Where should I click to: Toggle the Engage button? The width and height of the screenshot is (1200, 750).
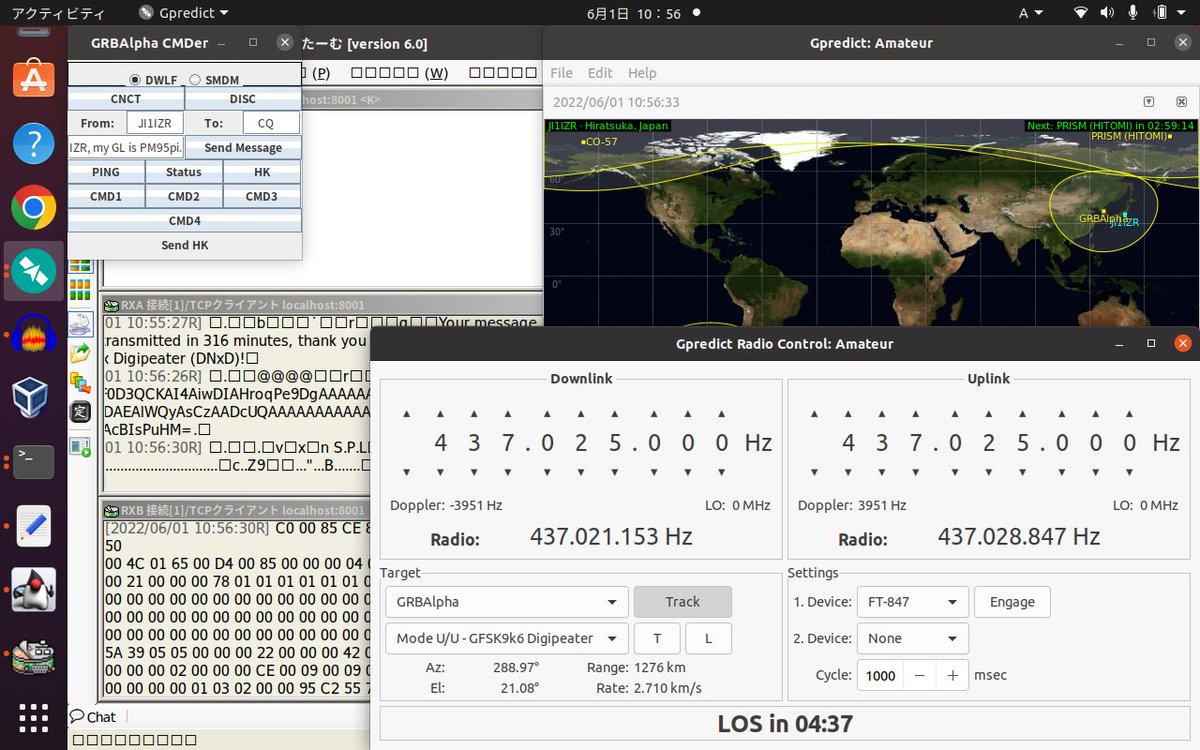[x=1012, y=602]
